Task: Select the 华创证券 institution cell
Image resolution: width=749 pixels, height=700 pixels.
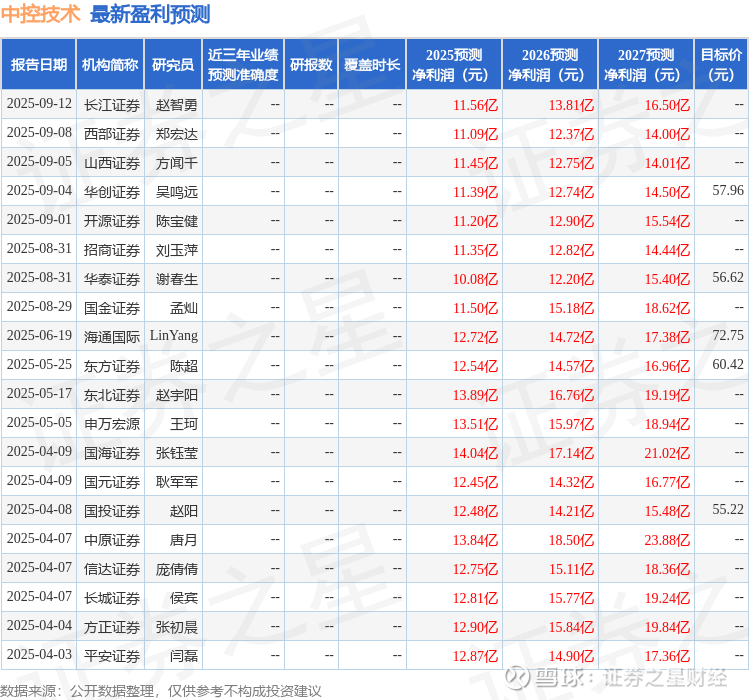Action: [112, 192]
